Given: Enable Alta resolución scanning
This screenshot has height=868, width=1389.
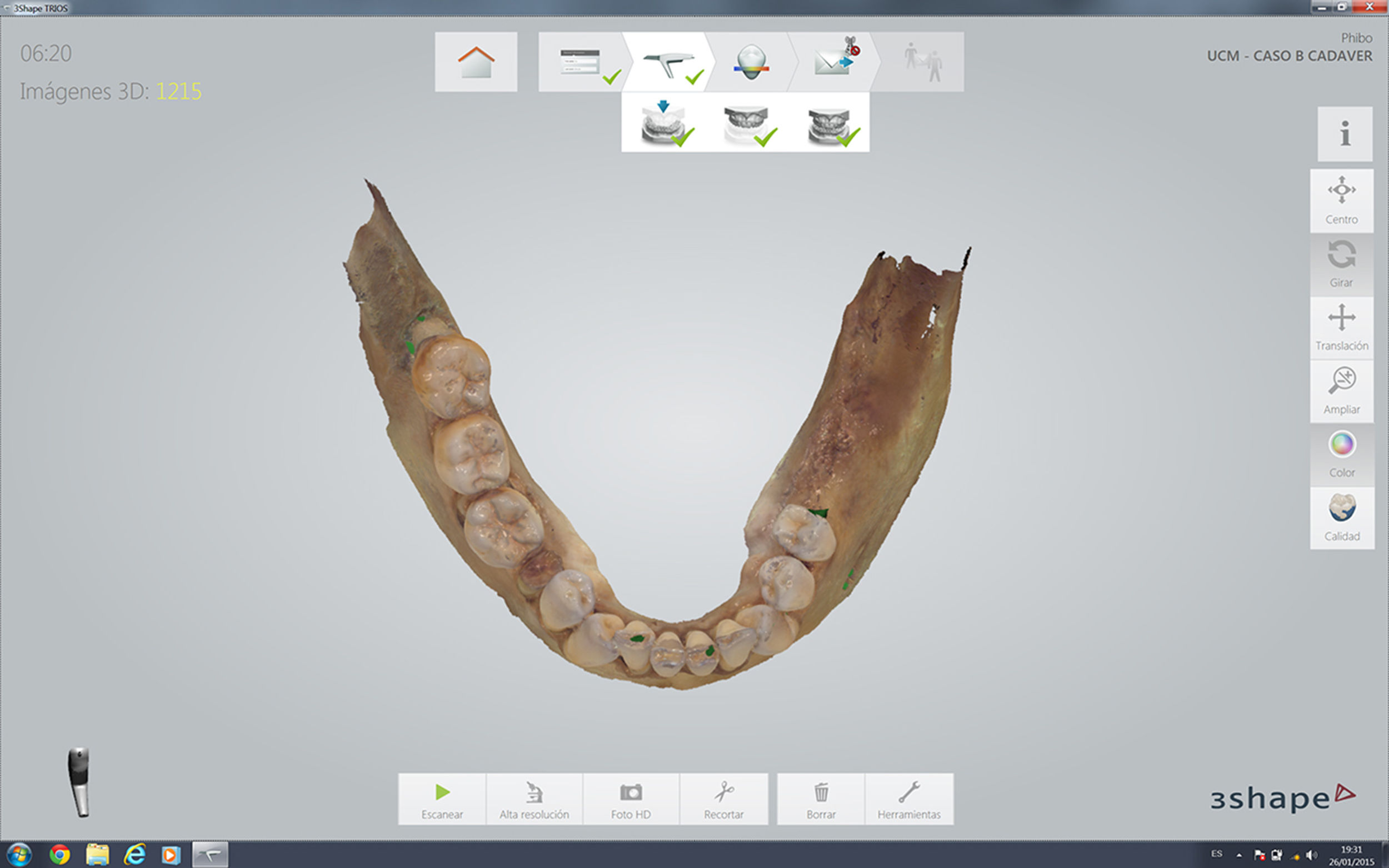Looking at the screenshot, I should [534, 799].
